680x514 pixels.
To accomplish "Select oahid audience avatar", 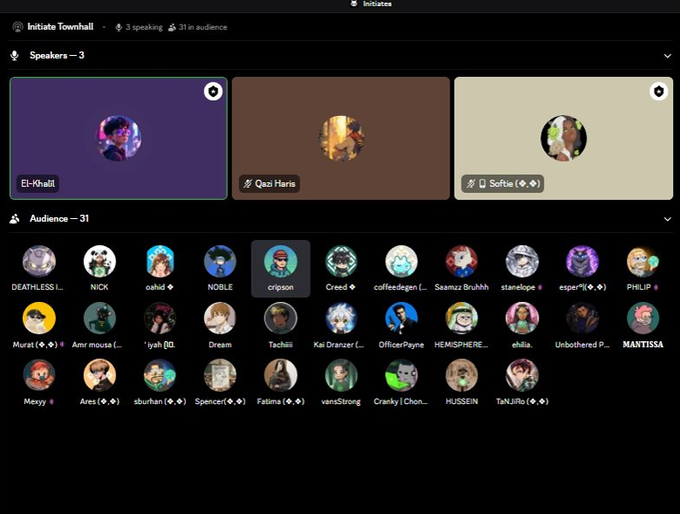I will pyautogui.click(x=160, y=262).
